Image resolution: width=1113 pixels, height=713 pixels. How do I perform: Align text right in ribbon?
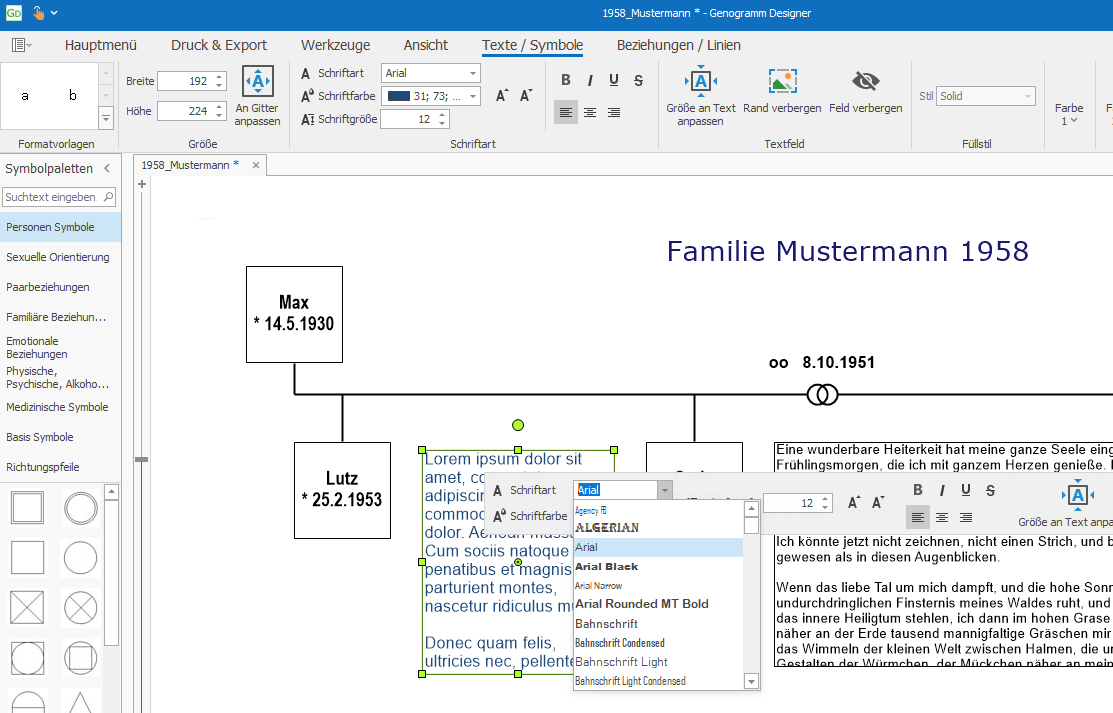pos(614,112)
